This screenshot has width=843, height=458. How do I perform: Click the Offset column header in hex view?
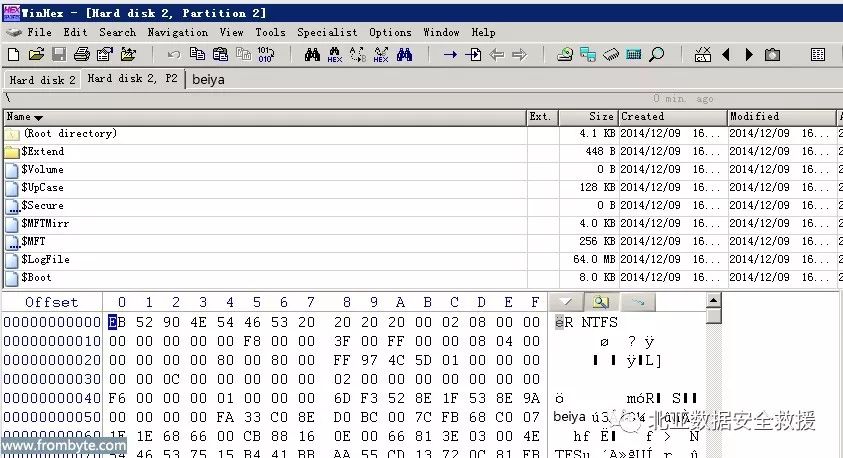coord(52,302)
